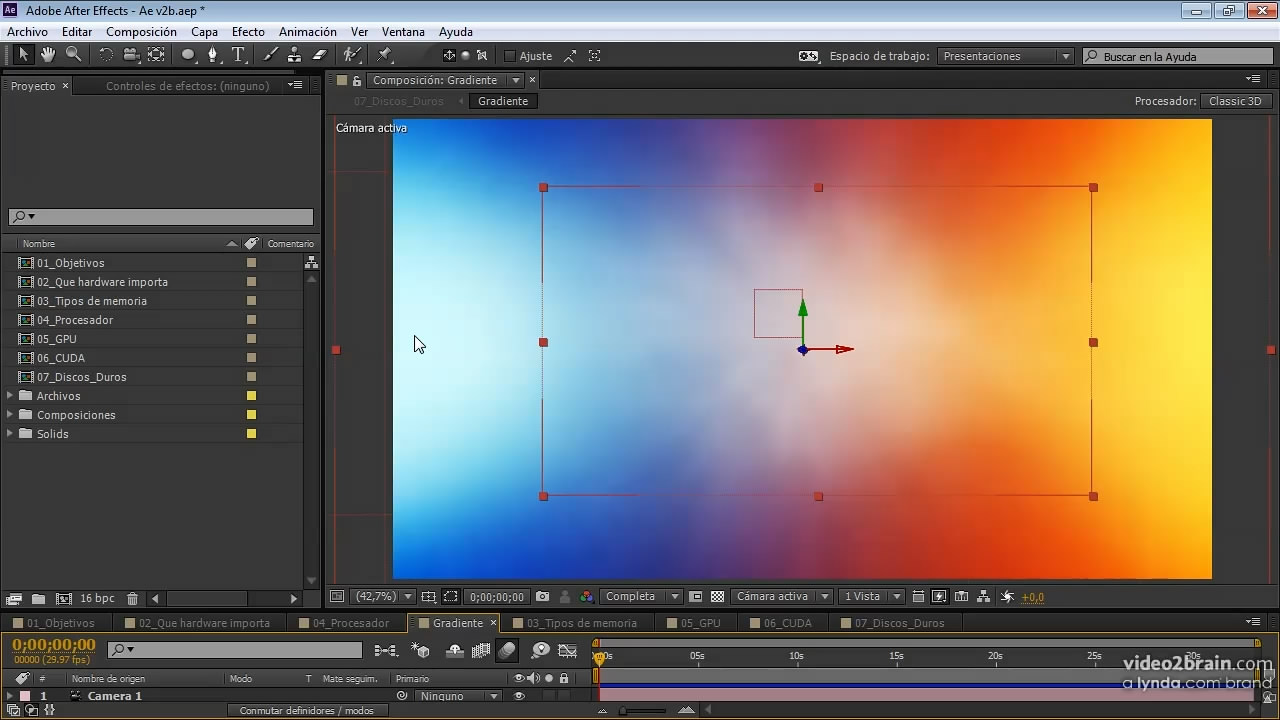Select the Hand tool
The image size is (1280, 720).
tap(48, 55)
